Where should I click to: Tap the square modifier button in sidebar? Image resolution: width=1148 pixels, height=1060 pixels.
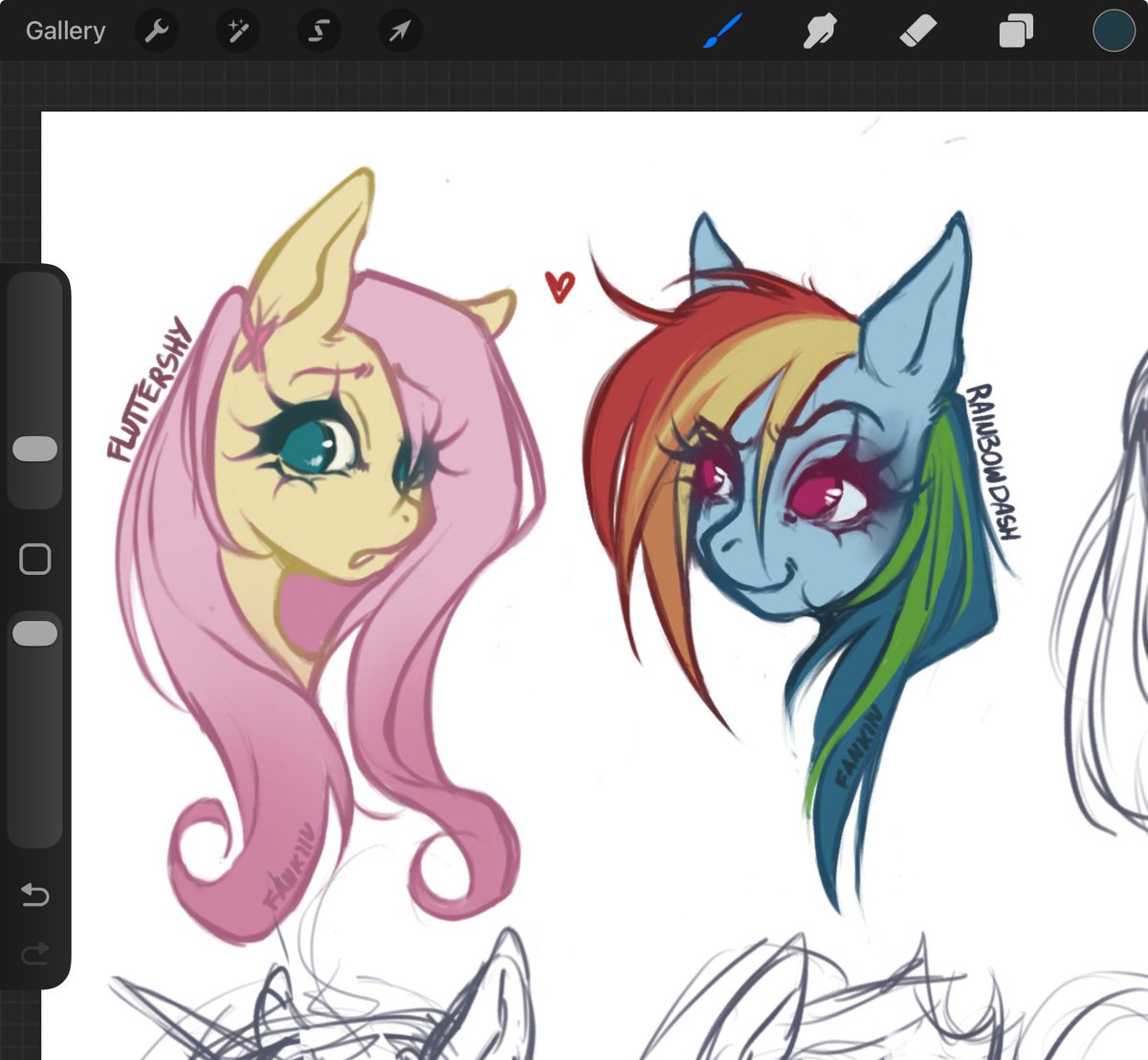pos(35,559)
